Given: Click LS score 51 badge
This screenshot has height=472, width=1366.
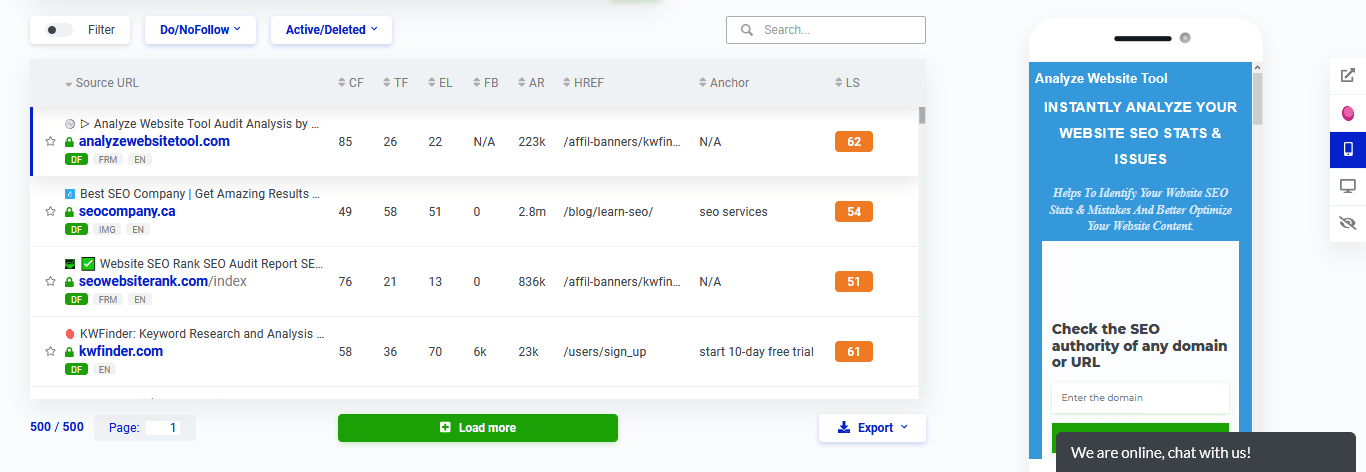Looking at the screenshot, I should [854, 282].
